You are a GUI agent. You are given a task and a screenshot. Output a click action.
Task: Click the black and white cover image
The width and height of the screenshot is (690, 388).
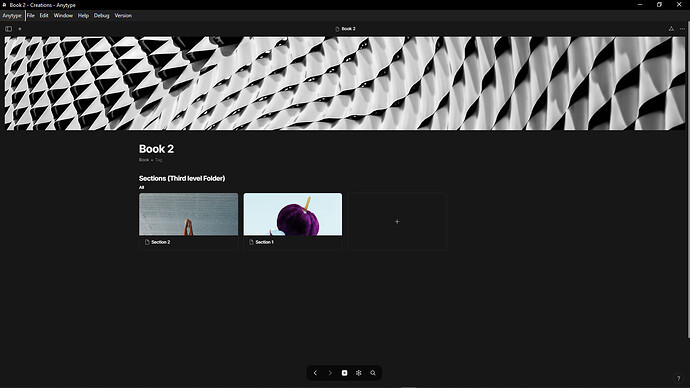tap(345, 83)
